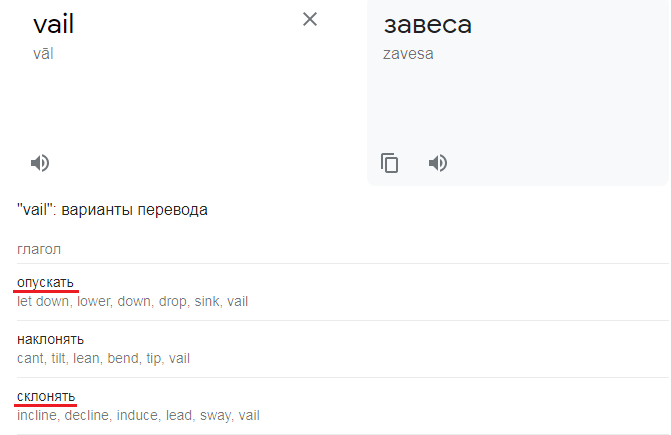Listen to translation 'завеса' pronunciation
This screenshot has height=435, width=671.
click(438, 163)
